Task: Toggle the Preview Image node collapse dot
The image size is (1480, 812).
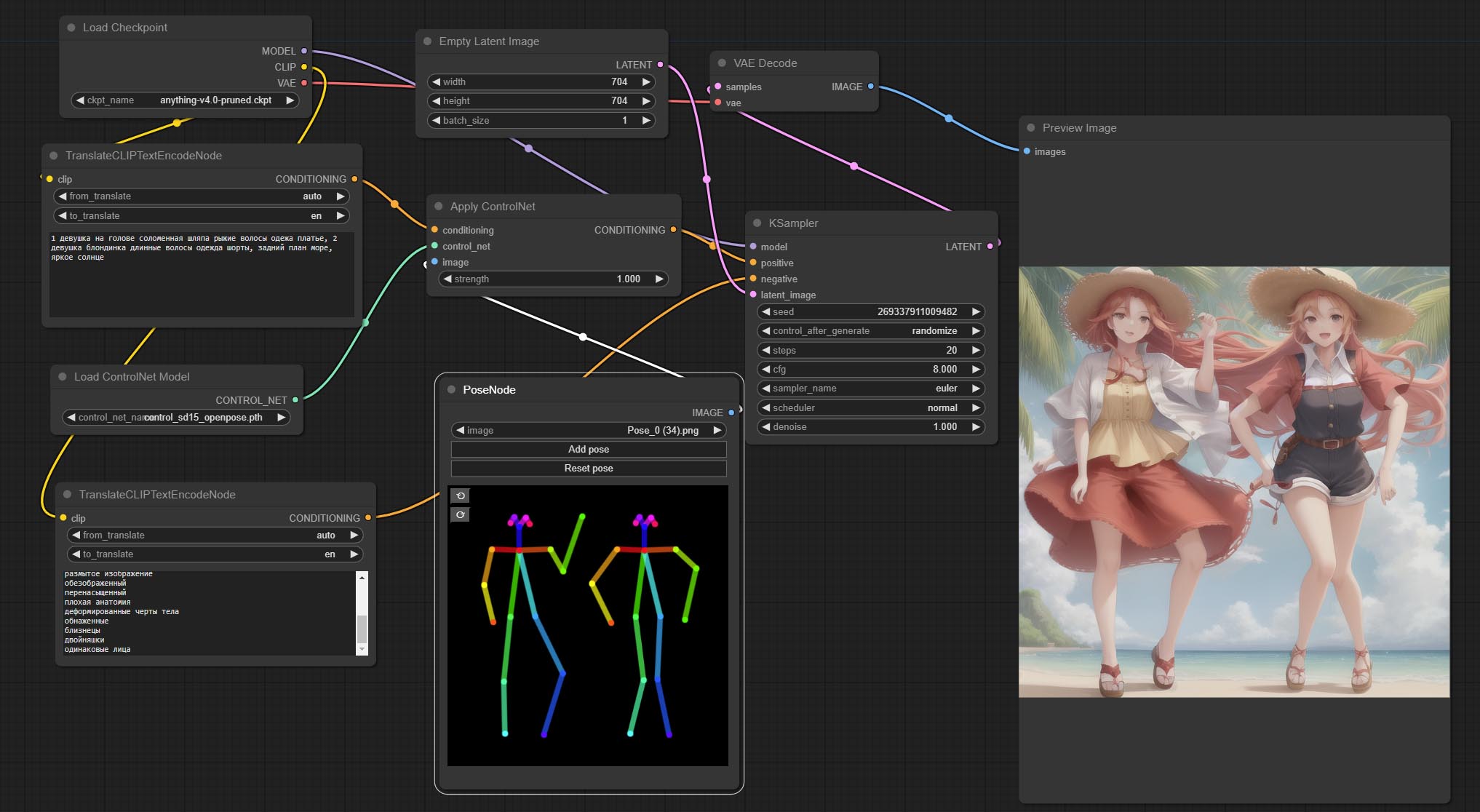Action: (1030, 128)
